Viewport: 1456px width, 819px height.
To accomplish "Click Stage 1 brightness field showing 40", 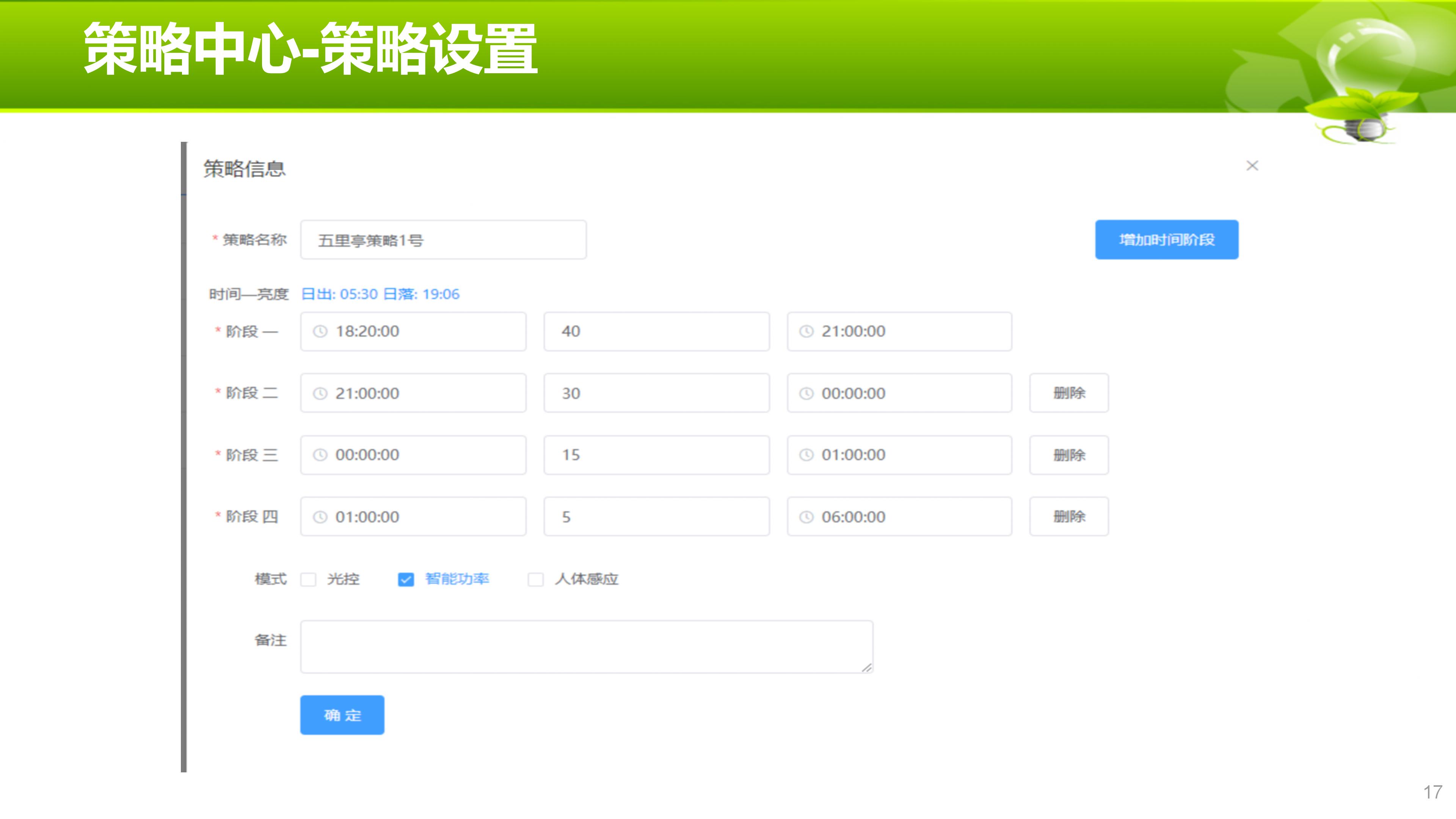I will (x=656, y=331).
